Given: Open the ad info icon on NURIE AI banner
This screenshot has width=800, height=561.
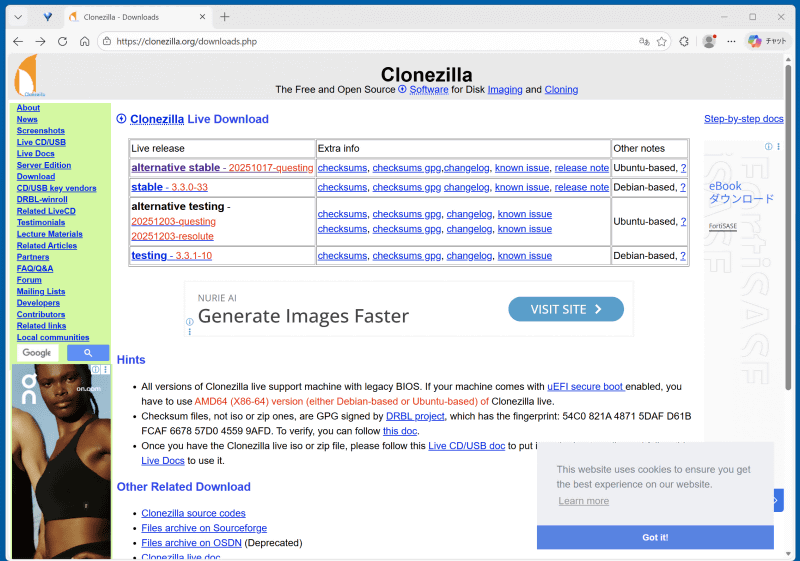Looking at the screenshot, I should [189, 321].
